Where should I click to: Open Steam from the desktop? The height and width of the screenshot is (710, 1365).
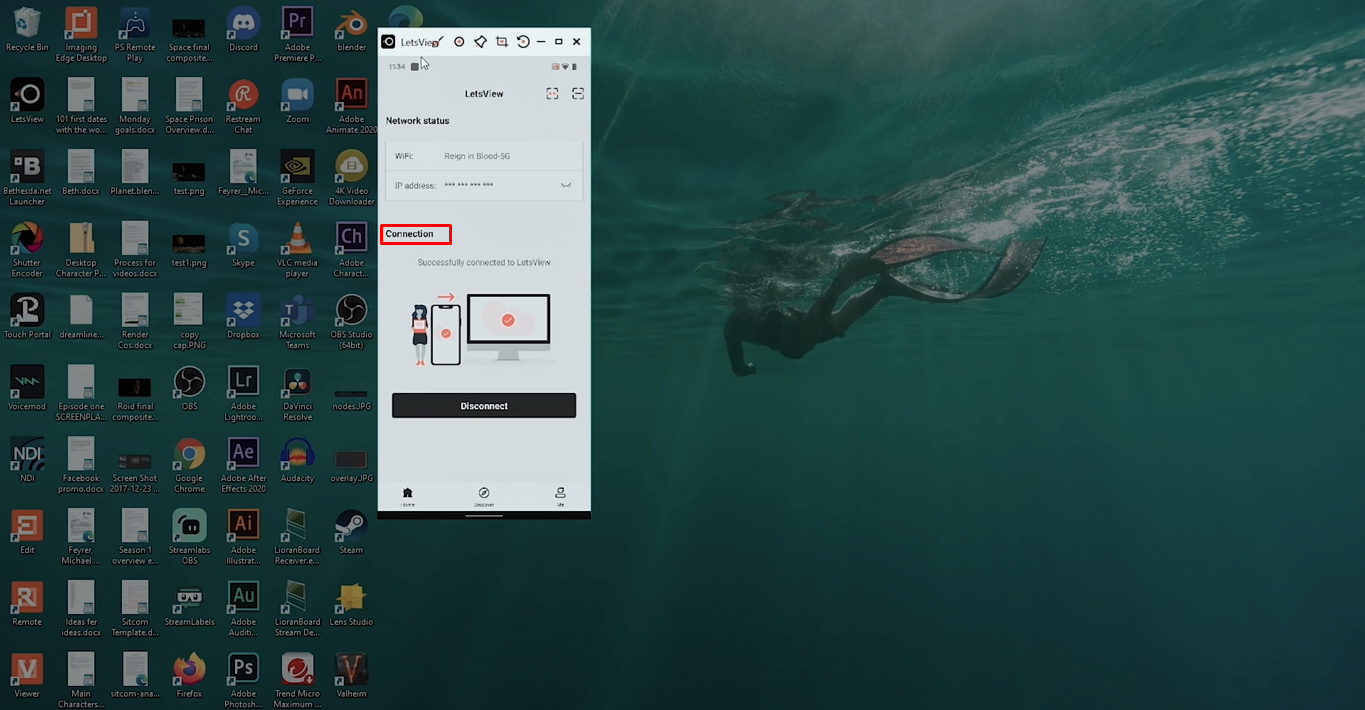click(351, 524)
